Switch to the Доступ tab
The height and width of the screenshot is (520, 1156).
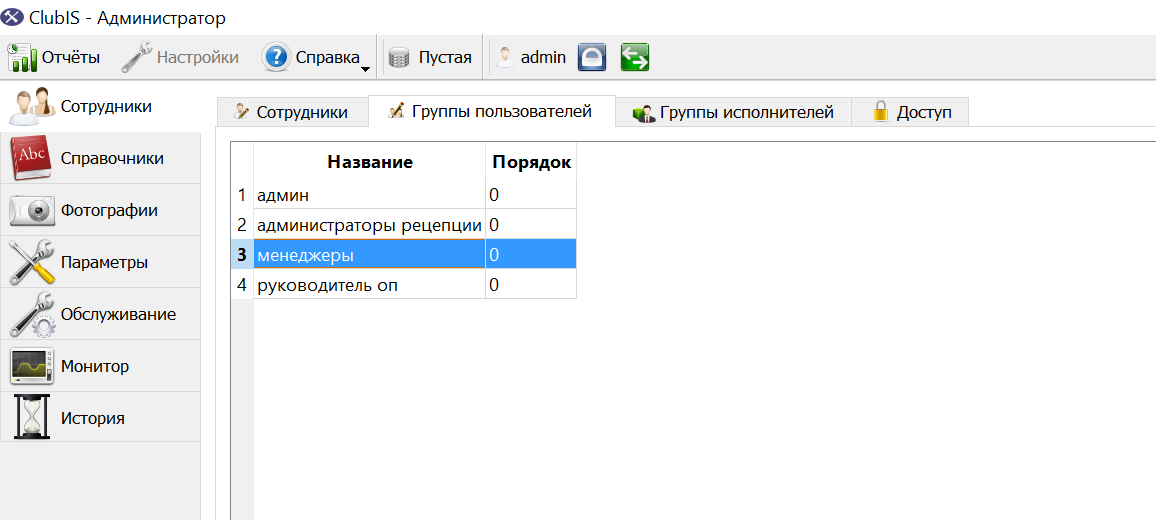tap(910, 112)
